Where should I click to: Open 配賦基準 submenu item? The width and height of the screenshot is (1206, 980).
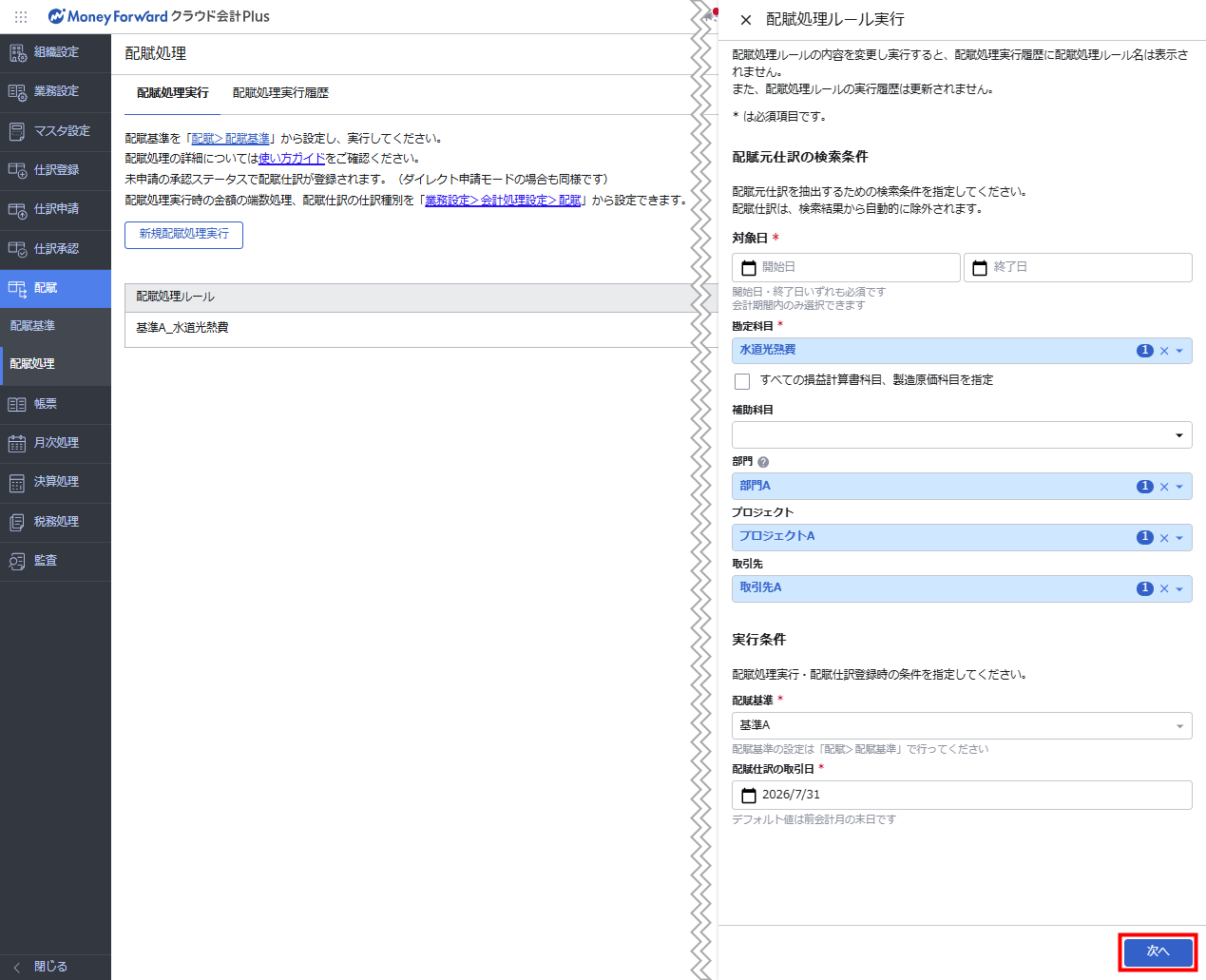55,326
